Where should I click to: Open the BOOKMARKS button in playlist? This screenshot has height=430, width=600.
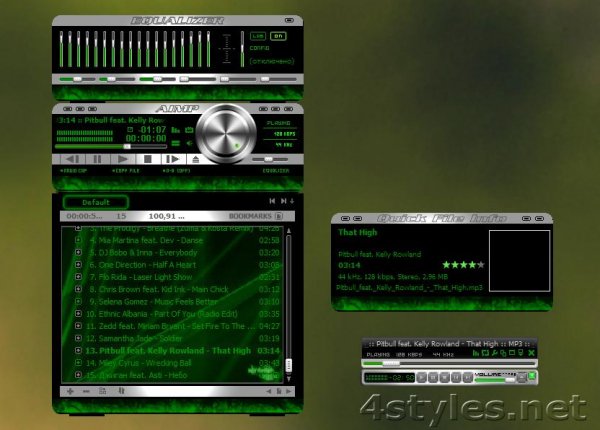pos(250,216)
